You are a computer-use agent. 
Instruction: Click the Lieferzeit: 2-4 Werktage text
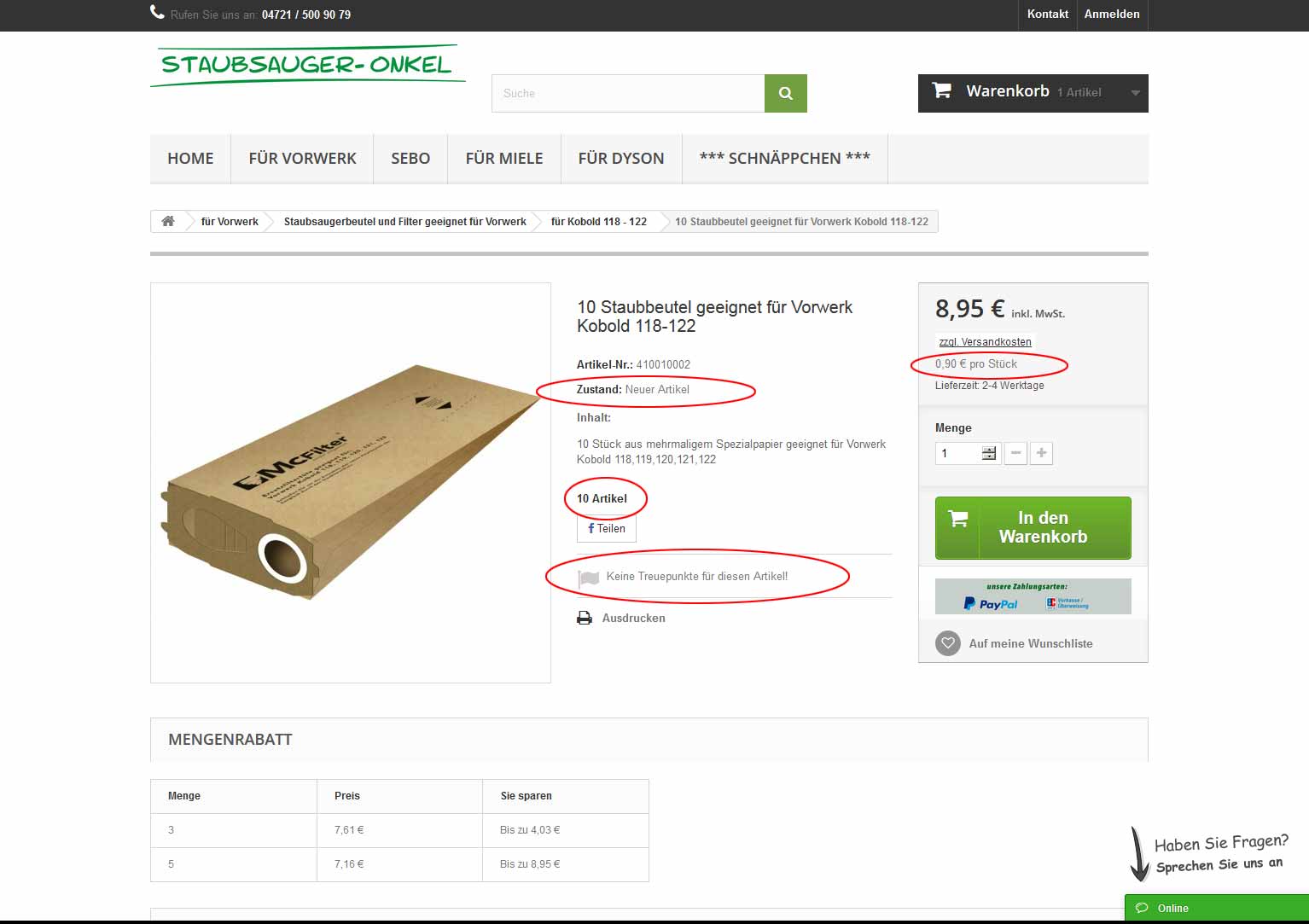[x=990, y=386]
